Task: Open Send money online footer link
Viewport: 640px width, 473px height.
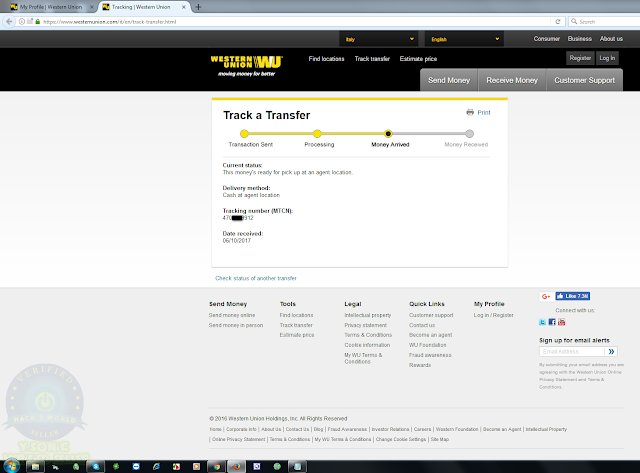Action: 232,315
